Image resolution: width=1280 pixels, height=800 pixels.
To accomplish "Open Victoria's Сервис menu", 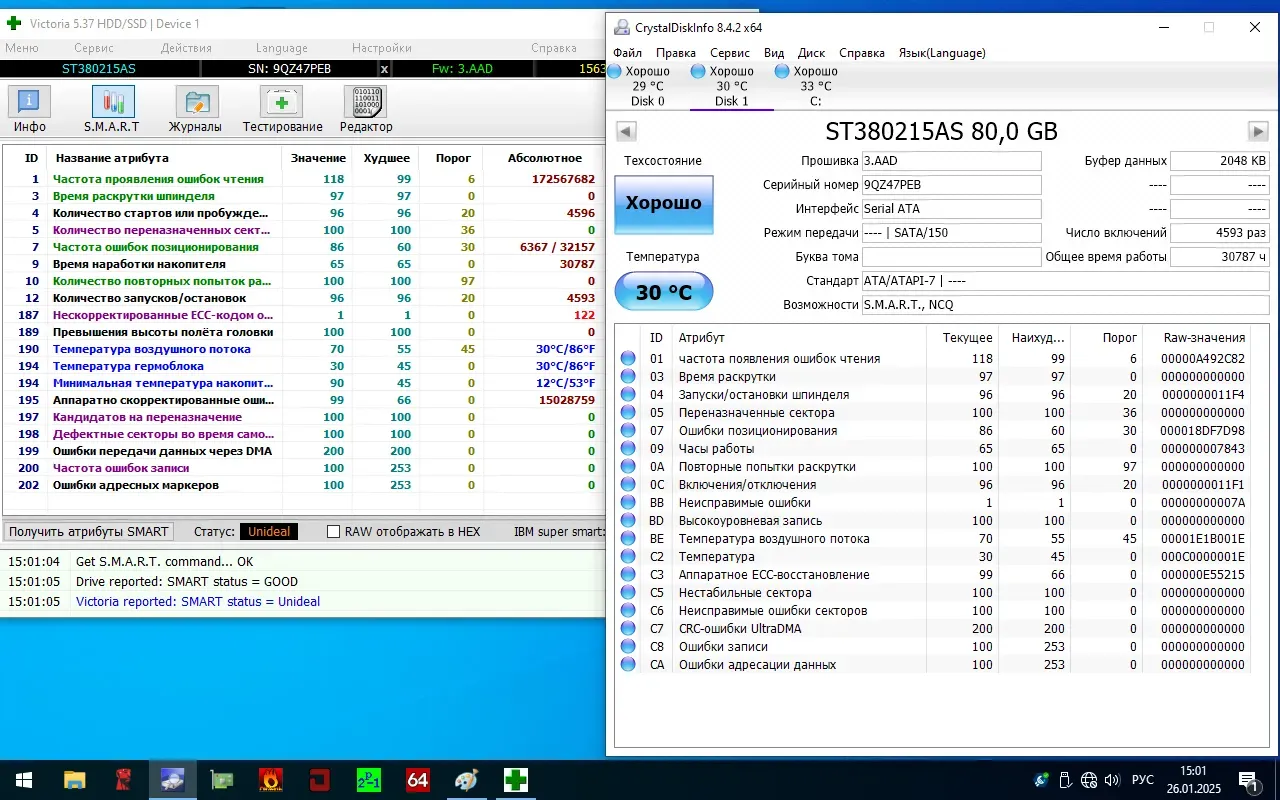I will click(x=94, y=48).
